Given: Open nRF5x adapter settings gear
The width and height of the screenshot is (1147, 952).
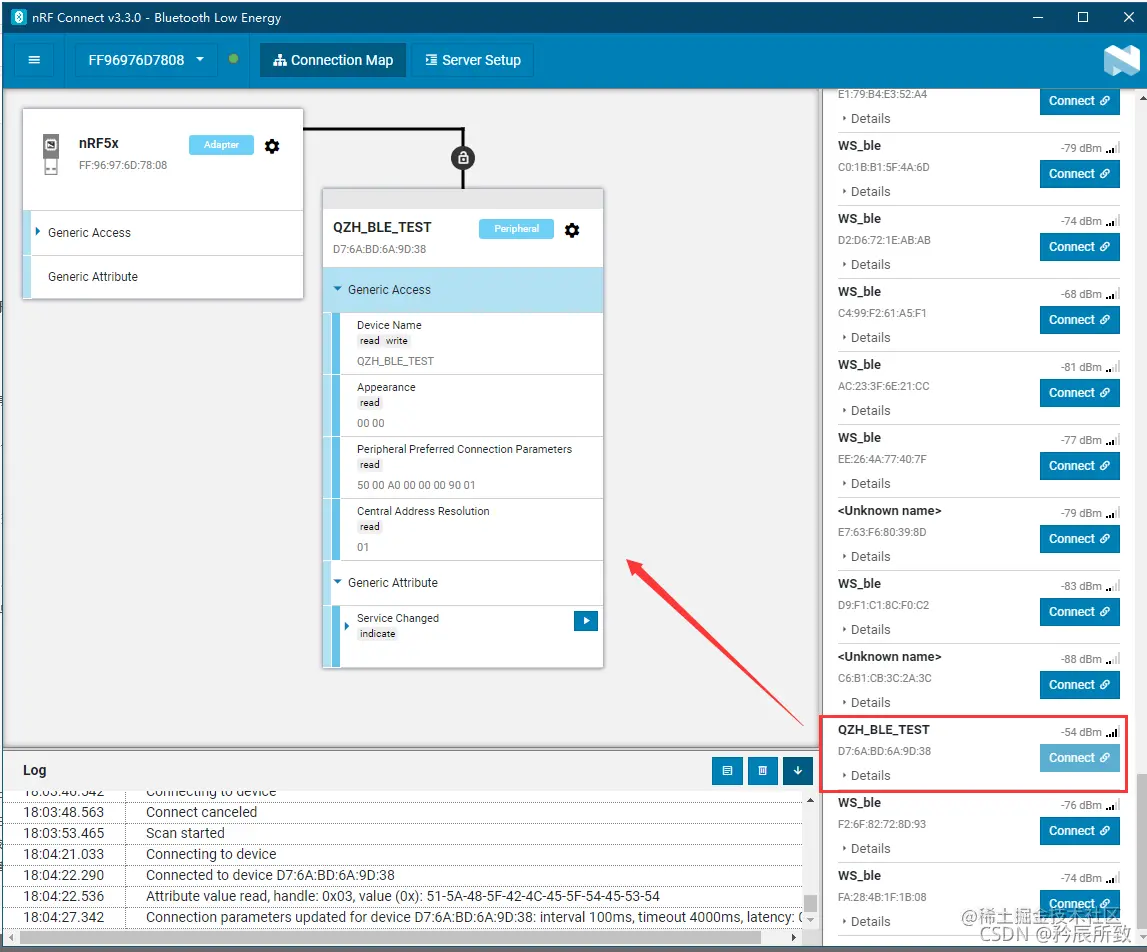Looking at the screenshot, I should [272, 146].
